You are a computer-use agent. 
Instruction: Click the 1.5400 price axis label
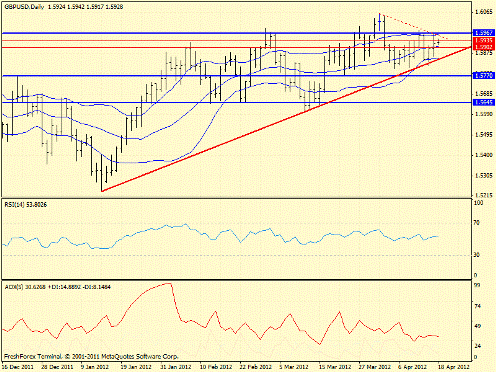point(484,155)
